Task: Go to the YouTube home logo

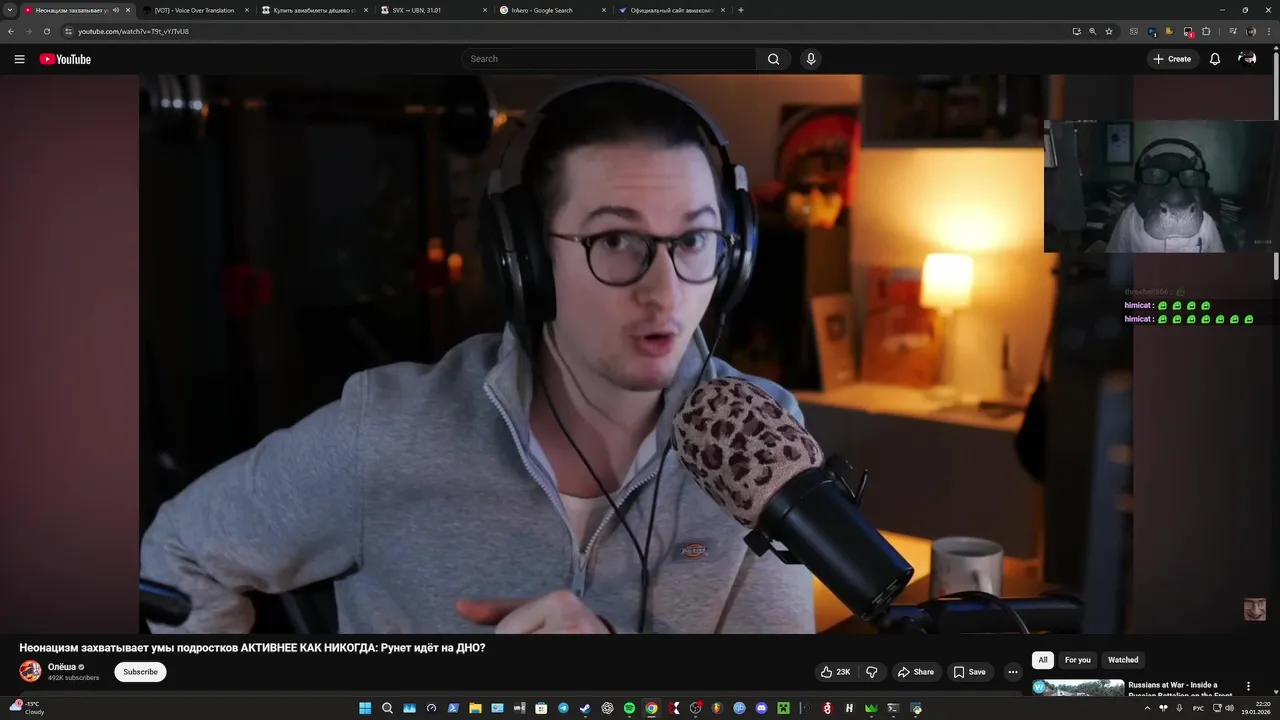Action: click(65, 59)
